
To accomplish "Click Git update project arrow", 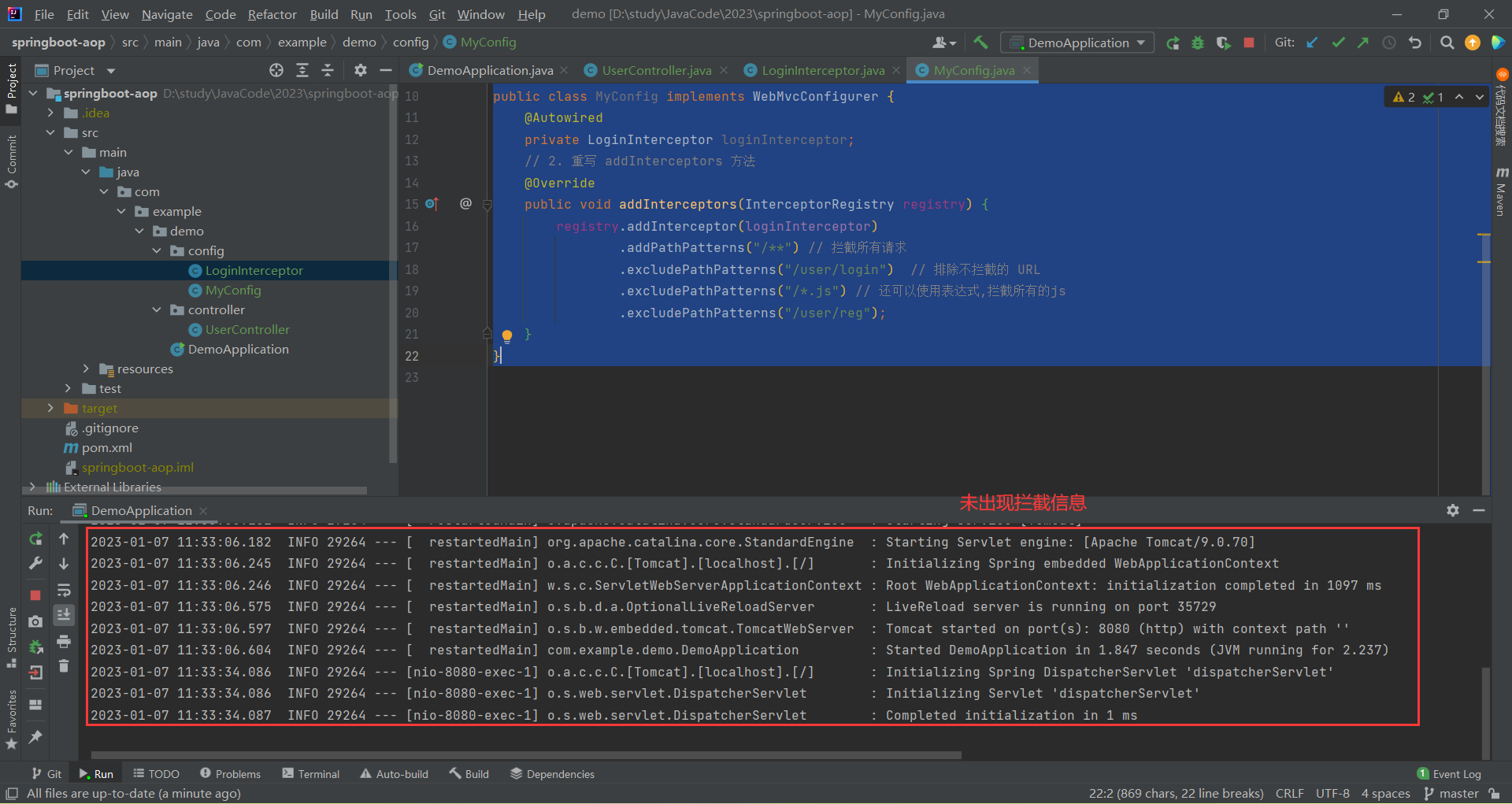I will [x=1313, y=43].
